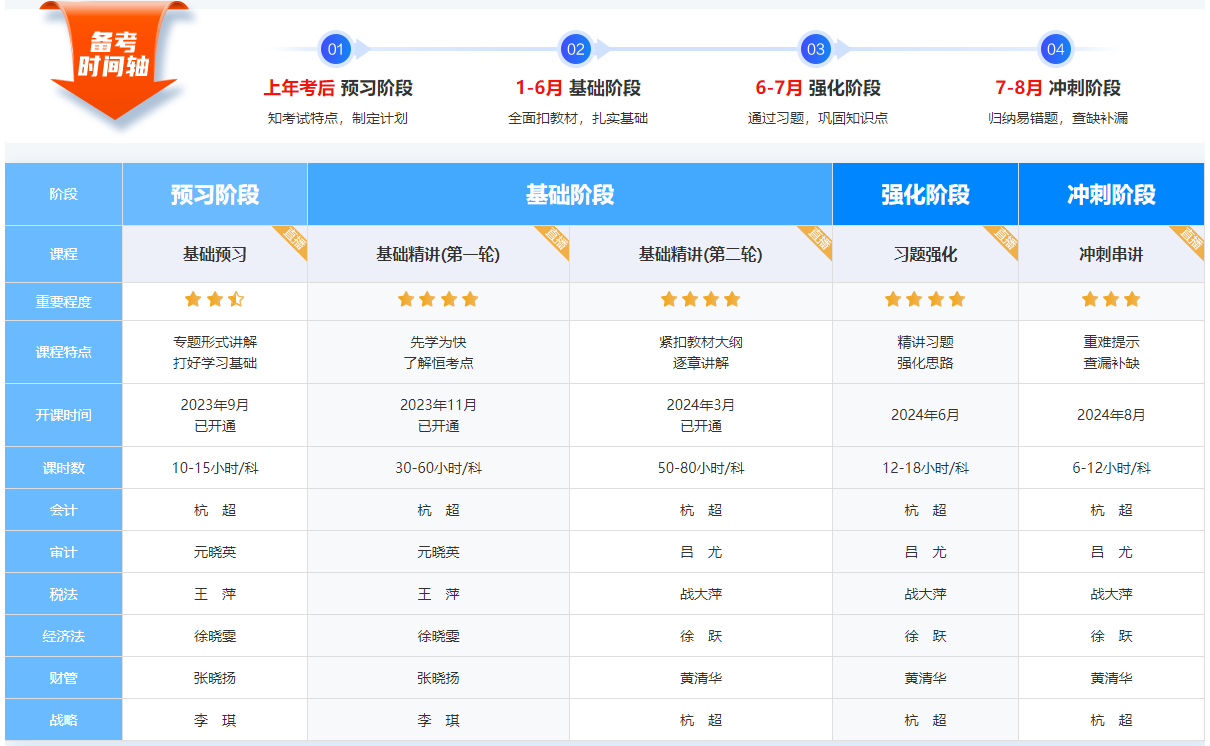Select the 预习阶段 table header
Image resolution: width=1210 pixels, height=746 pixels.
[214, 194]
